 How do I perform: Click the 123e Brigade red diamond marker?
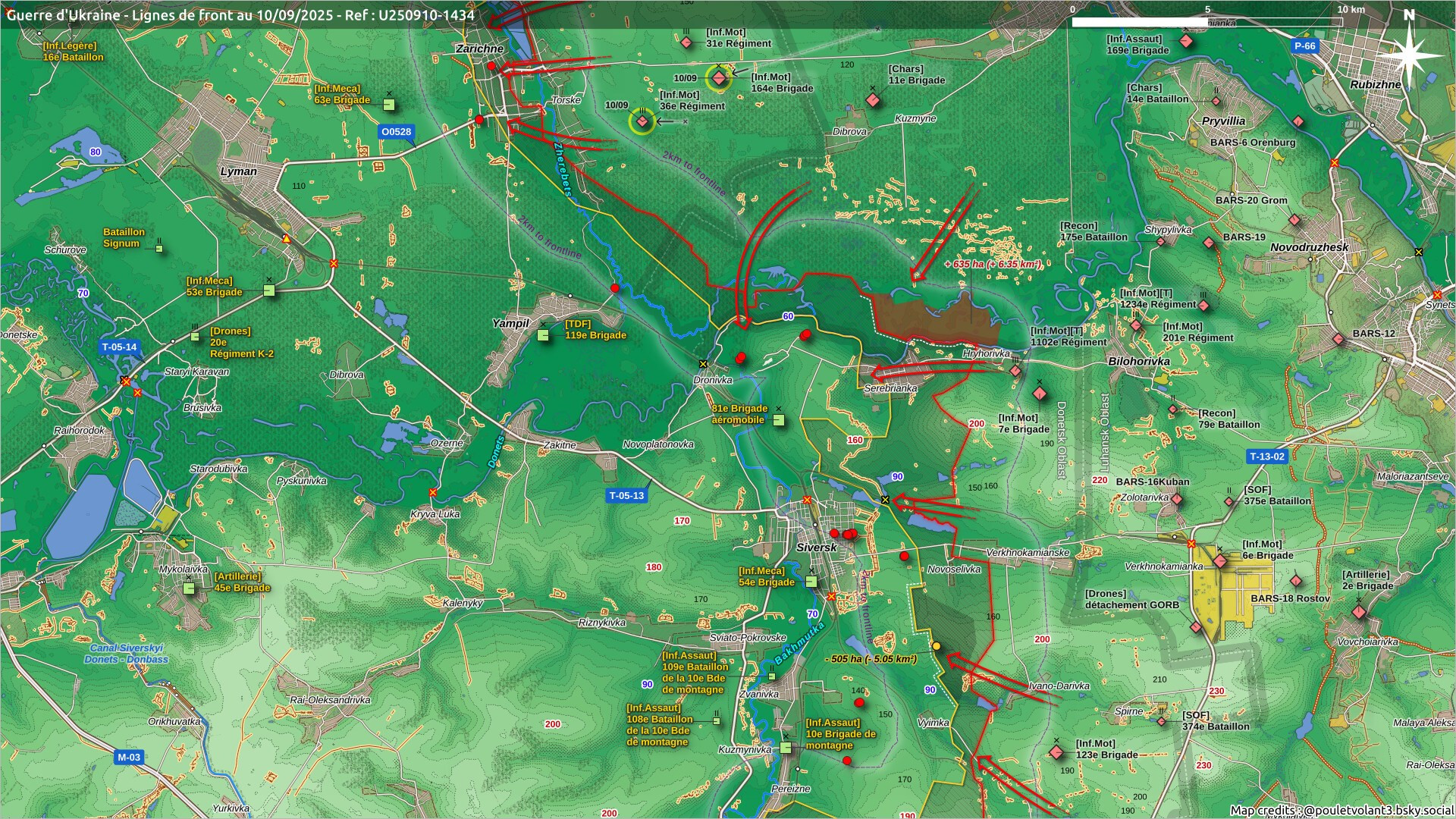[x=1056, y=752]
